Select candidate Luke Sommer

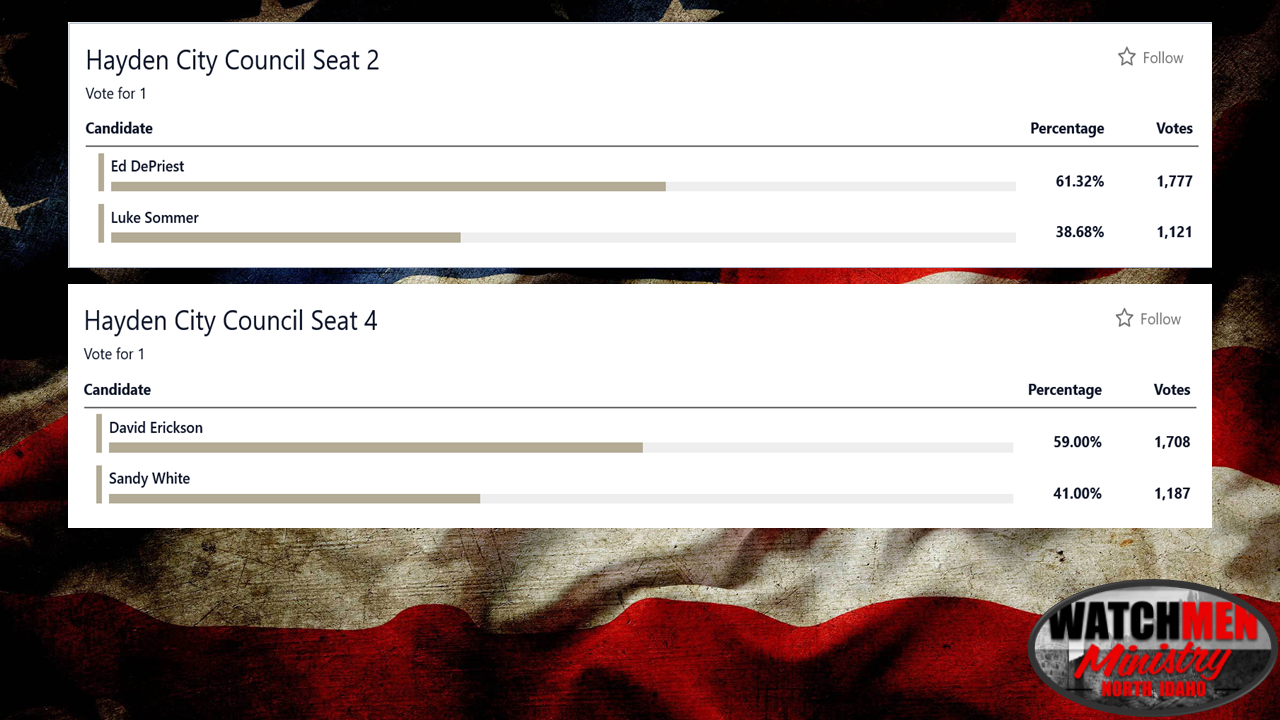[x=154, y=218]
